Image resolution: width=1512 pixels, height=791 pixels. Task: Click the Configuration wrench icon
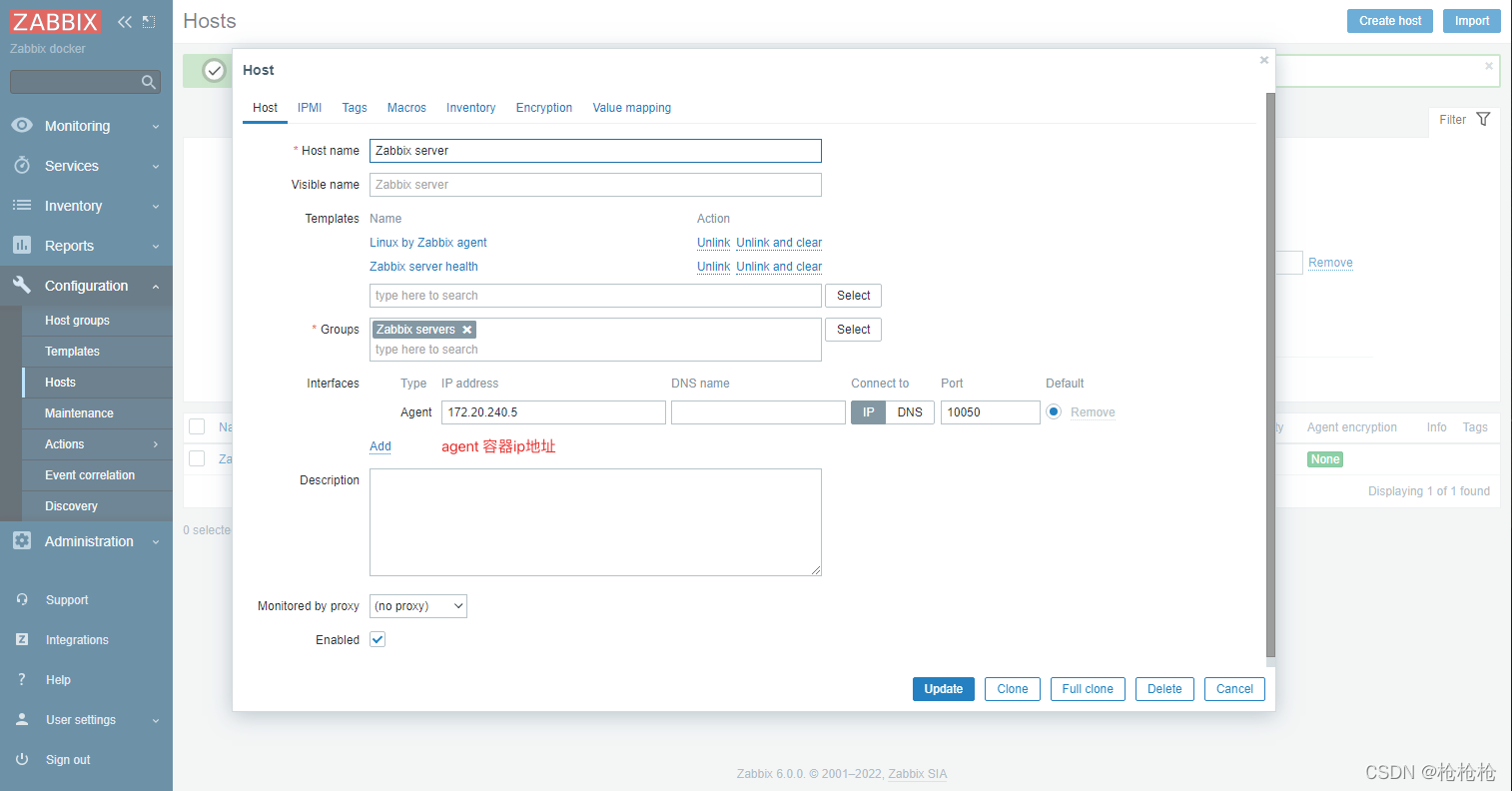[22, 286]
